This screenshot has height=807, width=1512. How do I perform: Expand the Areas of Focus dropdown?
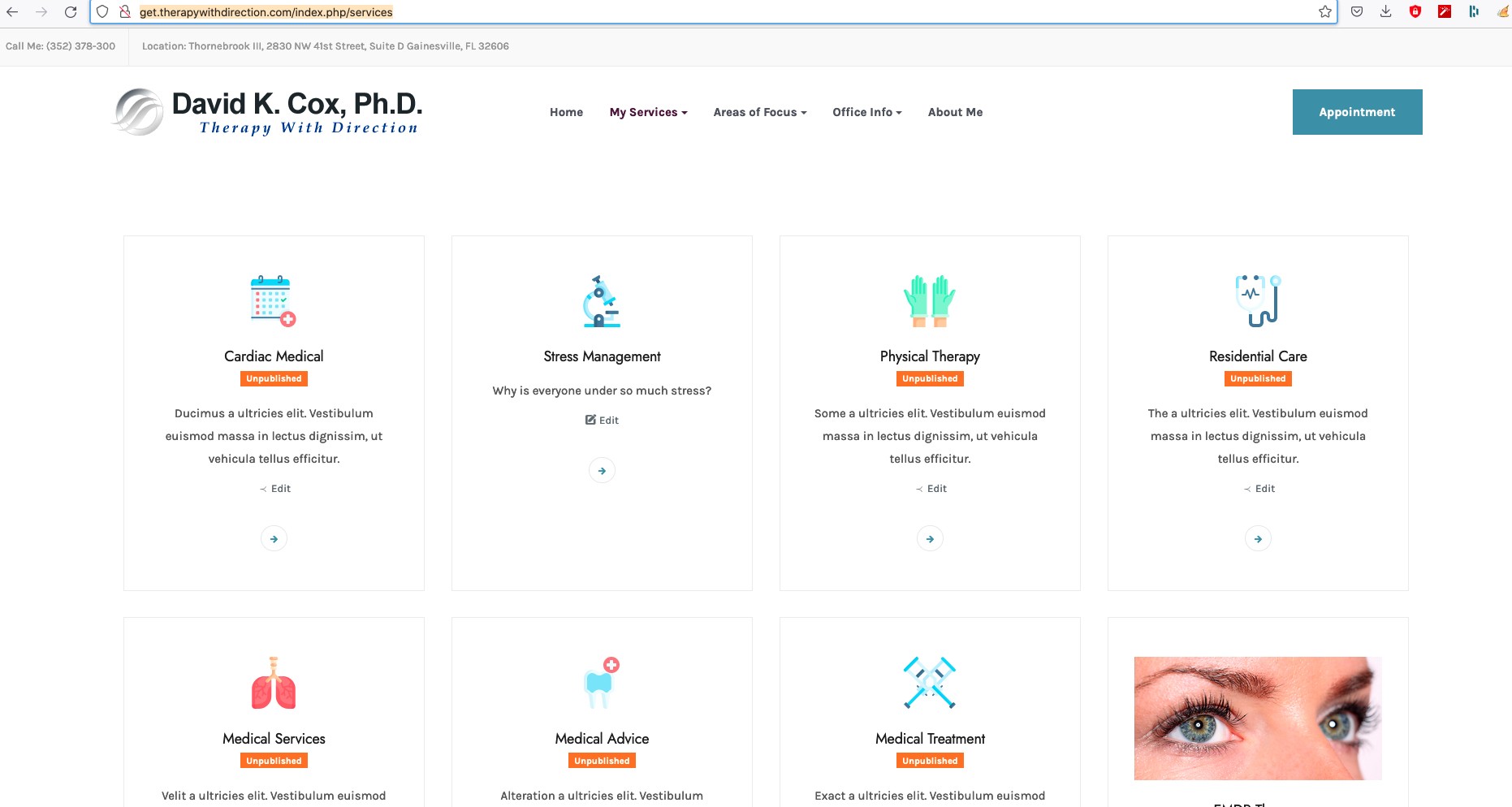coord(760,112)
